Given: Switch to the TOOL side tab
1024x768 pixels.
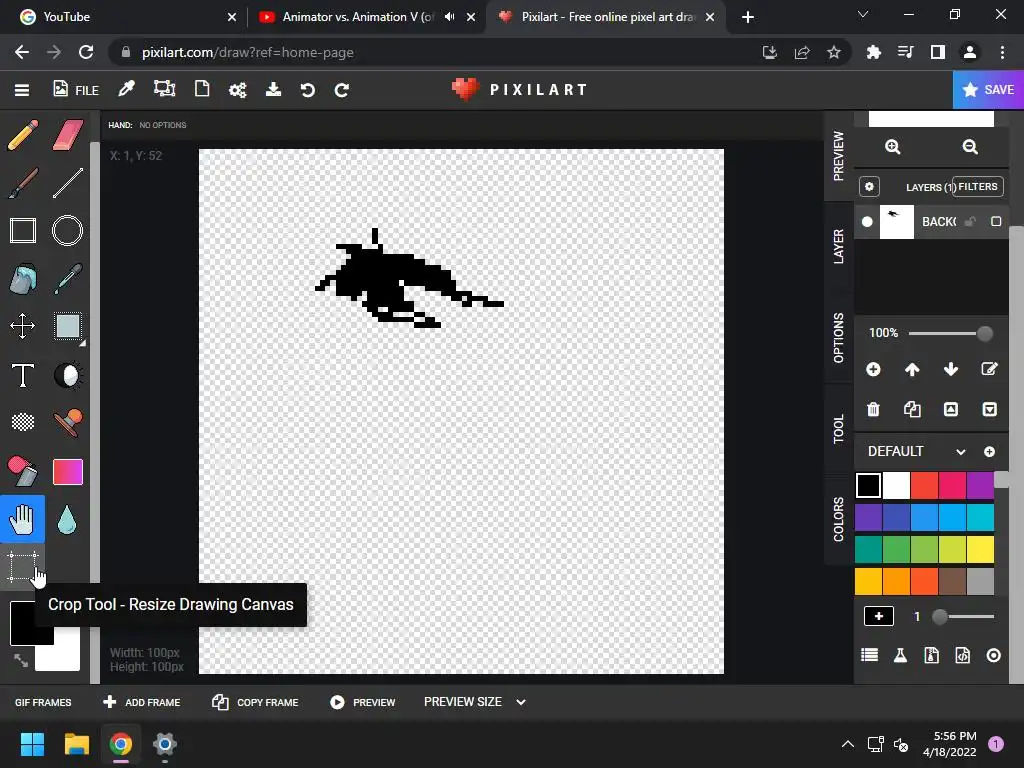Looking at the screenshot, I should 839,429.
